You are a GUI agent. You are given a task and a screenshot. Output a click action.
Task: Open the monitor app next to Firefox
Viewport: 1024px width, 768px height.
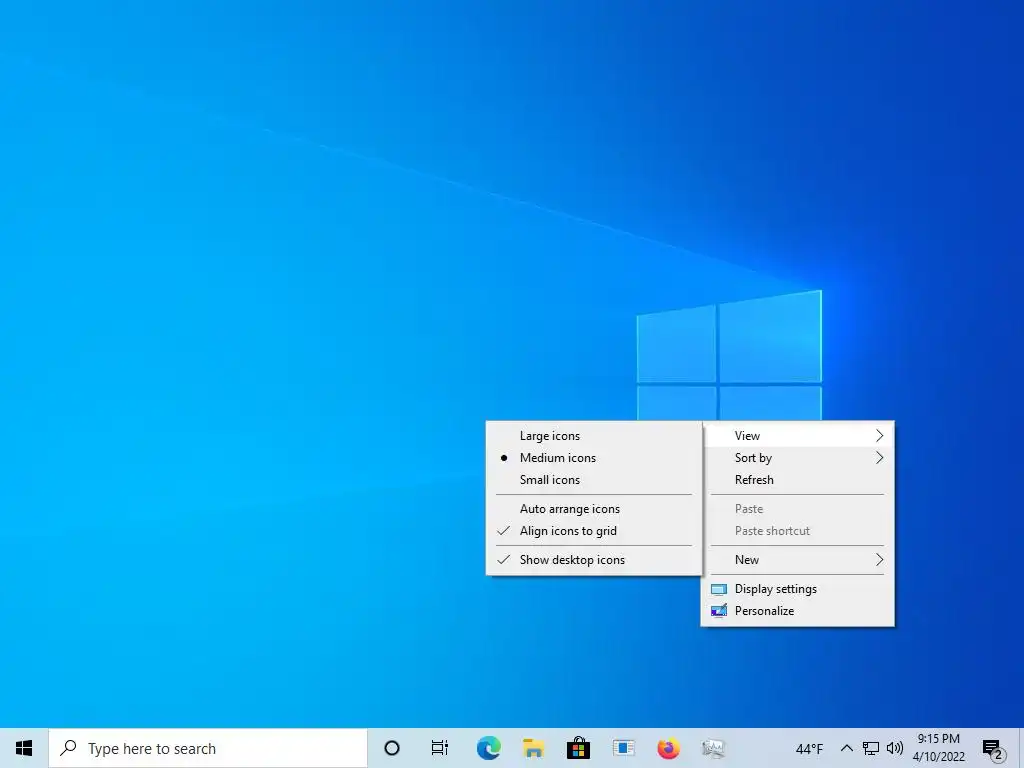tap(713, 748)
